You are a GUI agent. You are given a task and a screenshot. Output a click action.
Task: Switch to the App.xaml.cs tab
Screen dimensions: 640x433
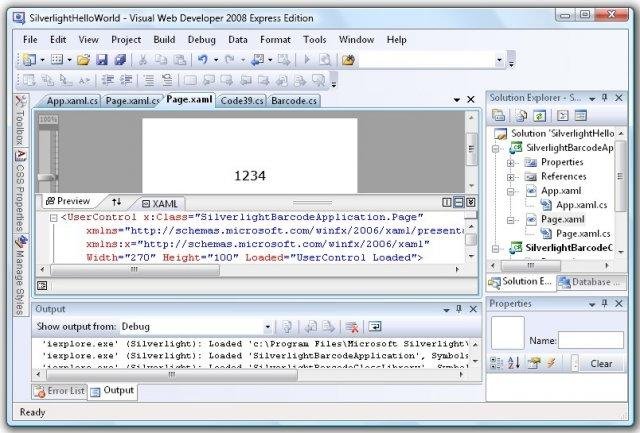(x=72, y=101)
